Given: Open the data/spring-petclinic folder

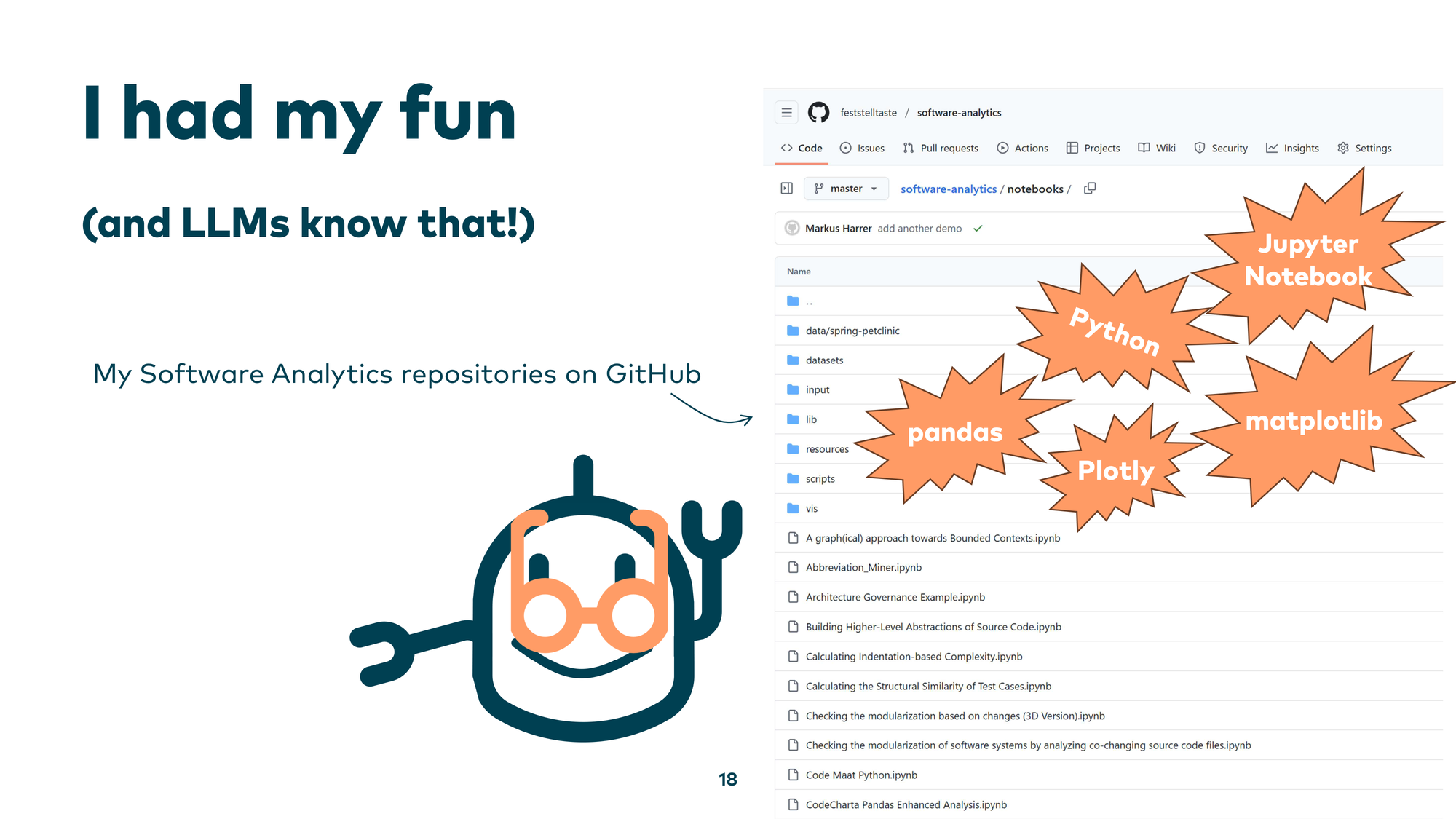Looking at the screenshot, I should (x=852, y=331).
